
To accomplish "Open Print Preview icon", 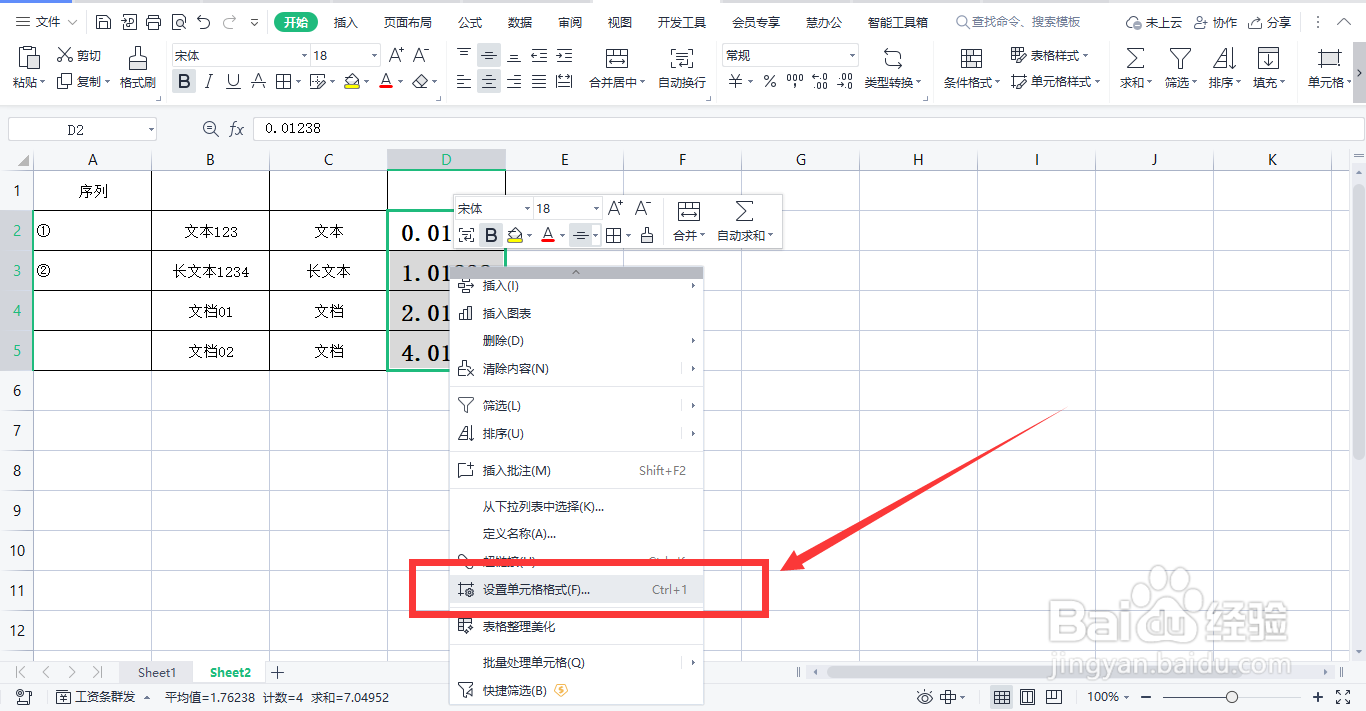I will coord(178,22).
